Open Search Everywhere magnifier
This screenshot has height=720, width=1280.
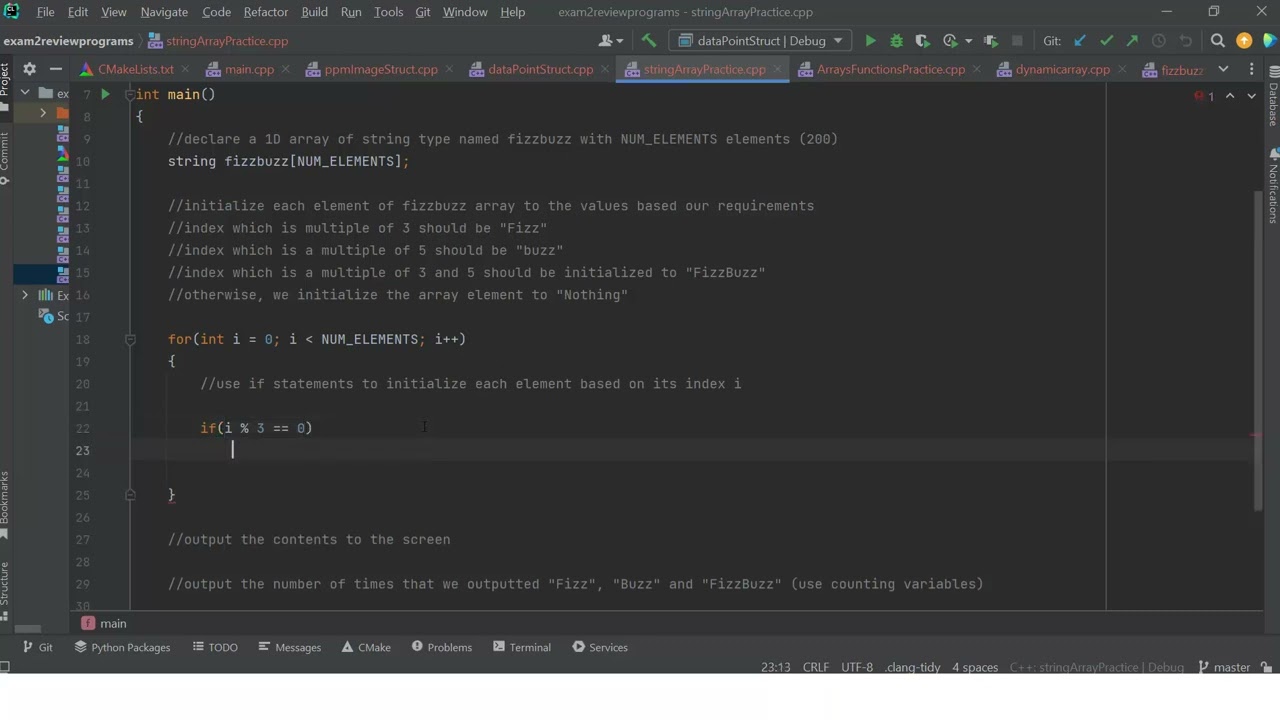click(1218, 41)
